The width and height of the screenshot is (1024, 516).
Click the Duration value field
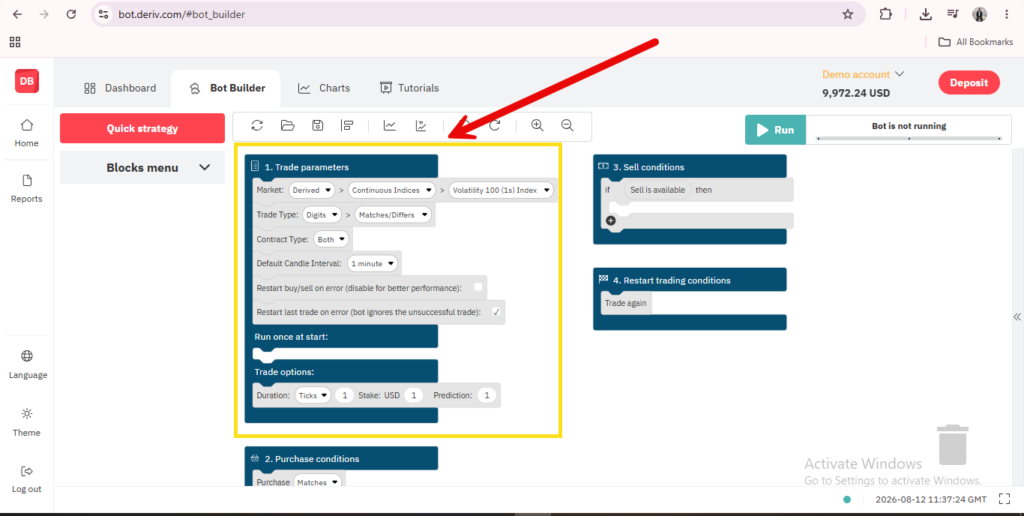tap(345, 395)
